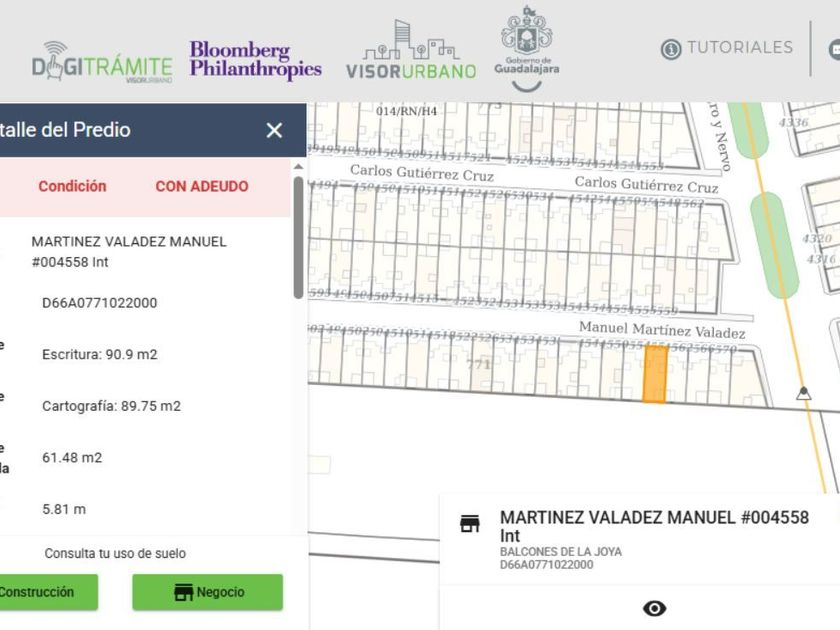Screen dimensions: 840x630
Task: Click the Bloomberg Philanthropies logo
Action: click(256, 60)
